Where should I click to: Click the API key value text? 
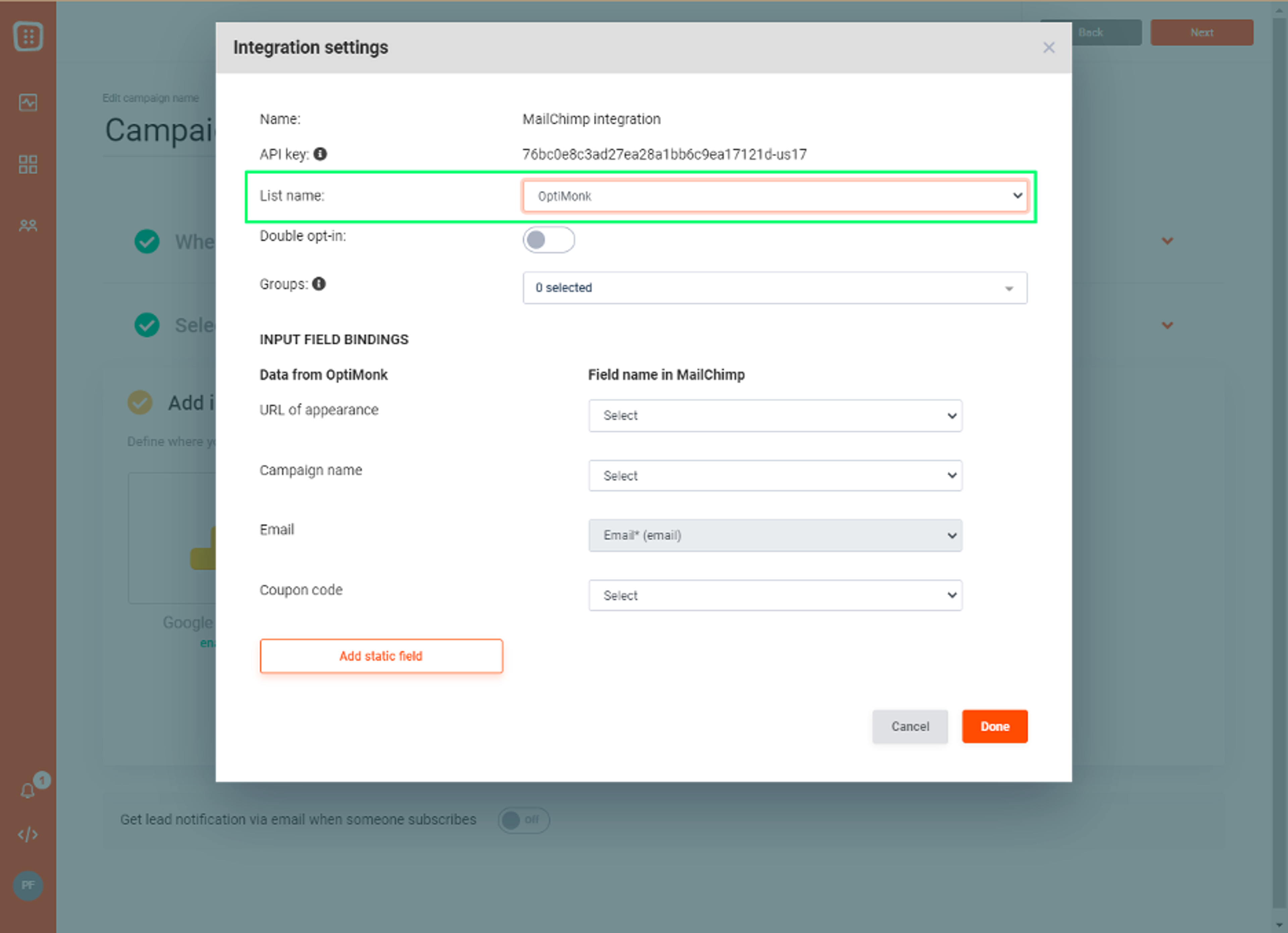(664, 155)
